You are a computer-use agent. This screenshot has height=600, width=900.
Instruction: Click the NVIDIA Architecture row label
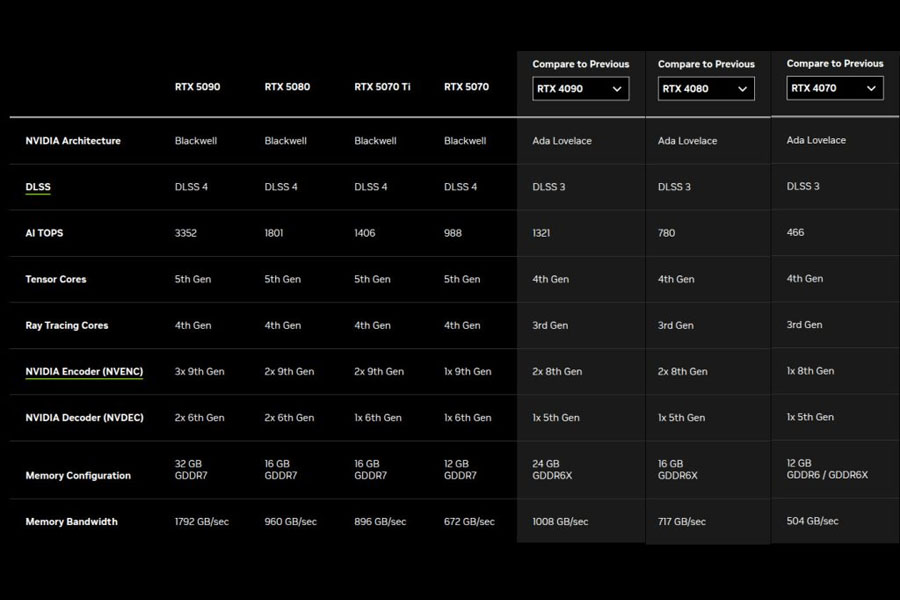(73, 141)
